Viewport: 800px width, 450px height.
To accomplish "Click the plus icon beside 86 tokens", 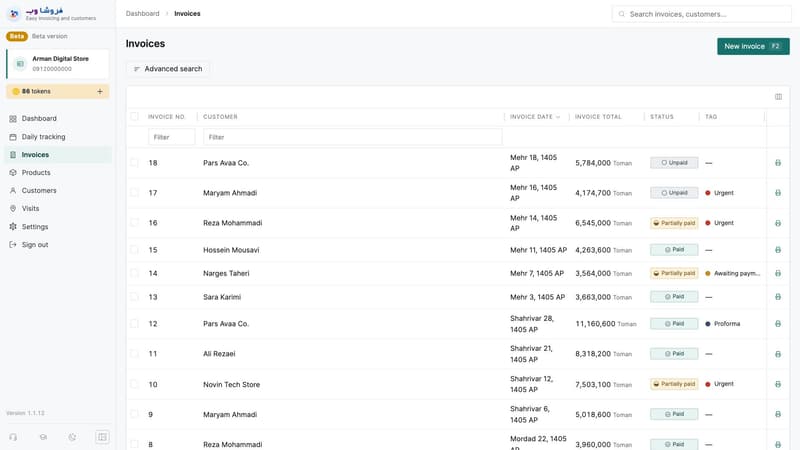I will (100, 91).
